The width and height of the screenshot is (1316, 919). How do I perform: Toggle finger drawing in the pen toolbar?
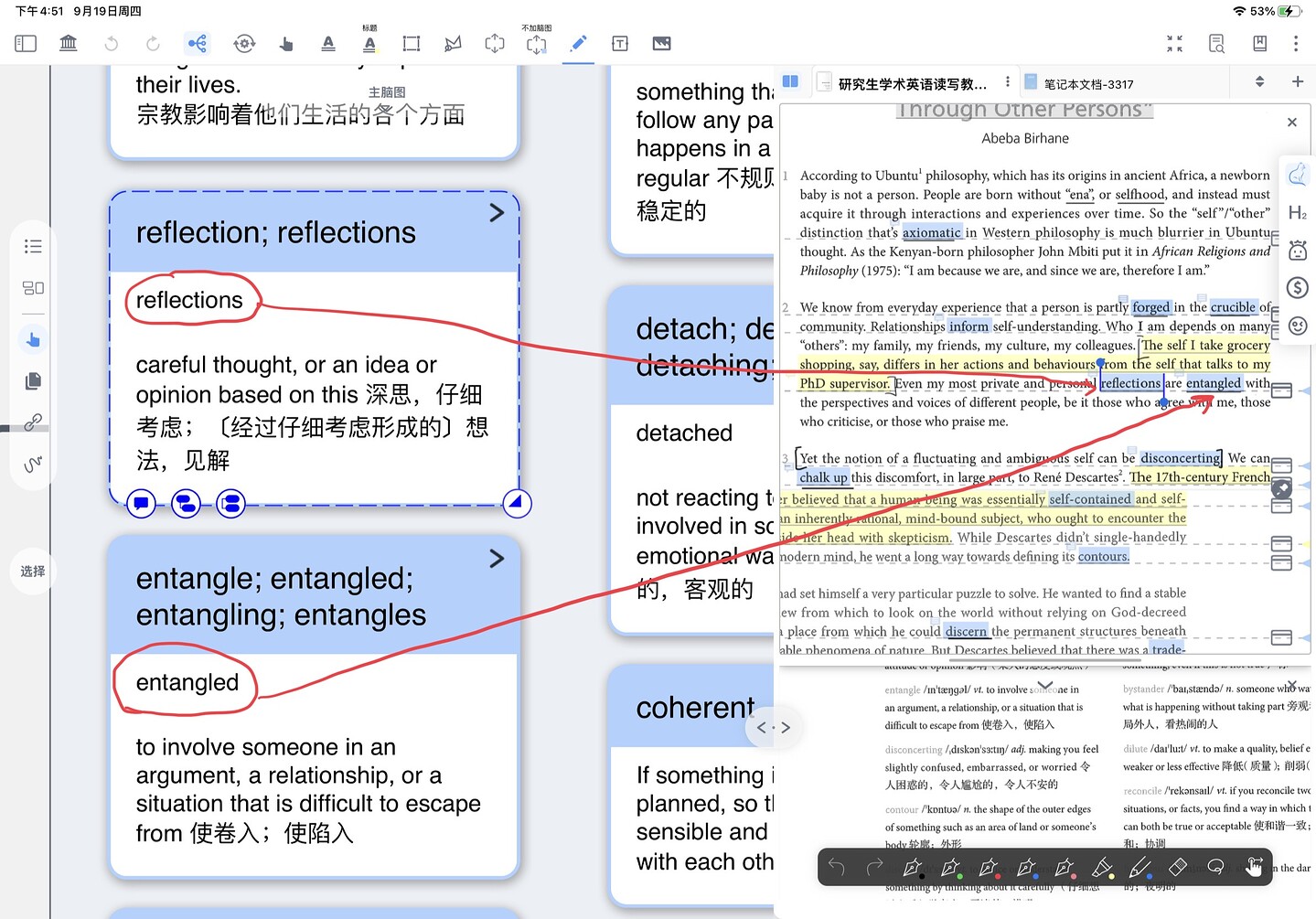[x=1254, y=867]
